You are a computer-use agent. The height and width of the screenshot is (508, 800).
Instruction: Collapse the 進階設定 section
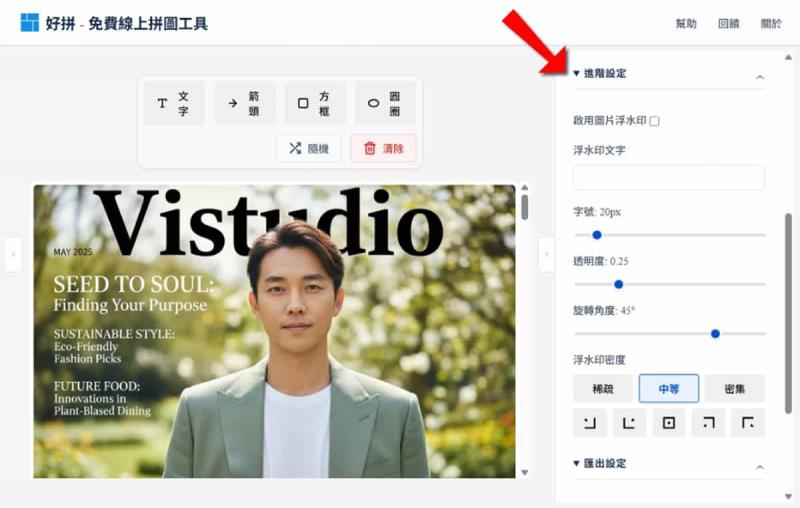759,75
